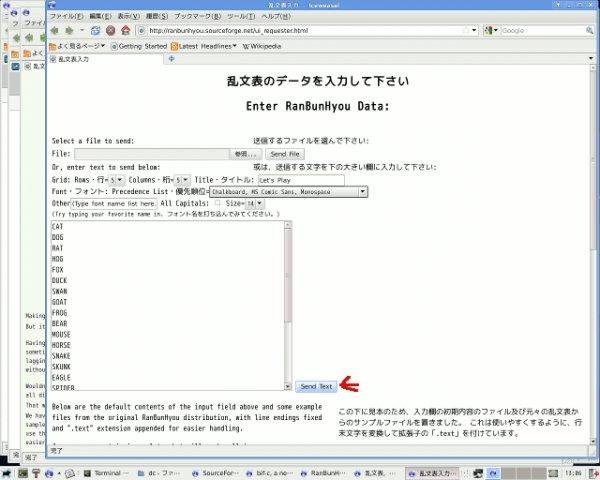This screenshot has width=600, height=480.
Task: Open the 履歴(S) menu
Action: [157, 16]
